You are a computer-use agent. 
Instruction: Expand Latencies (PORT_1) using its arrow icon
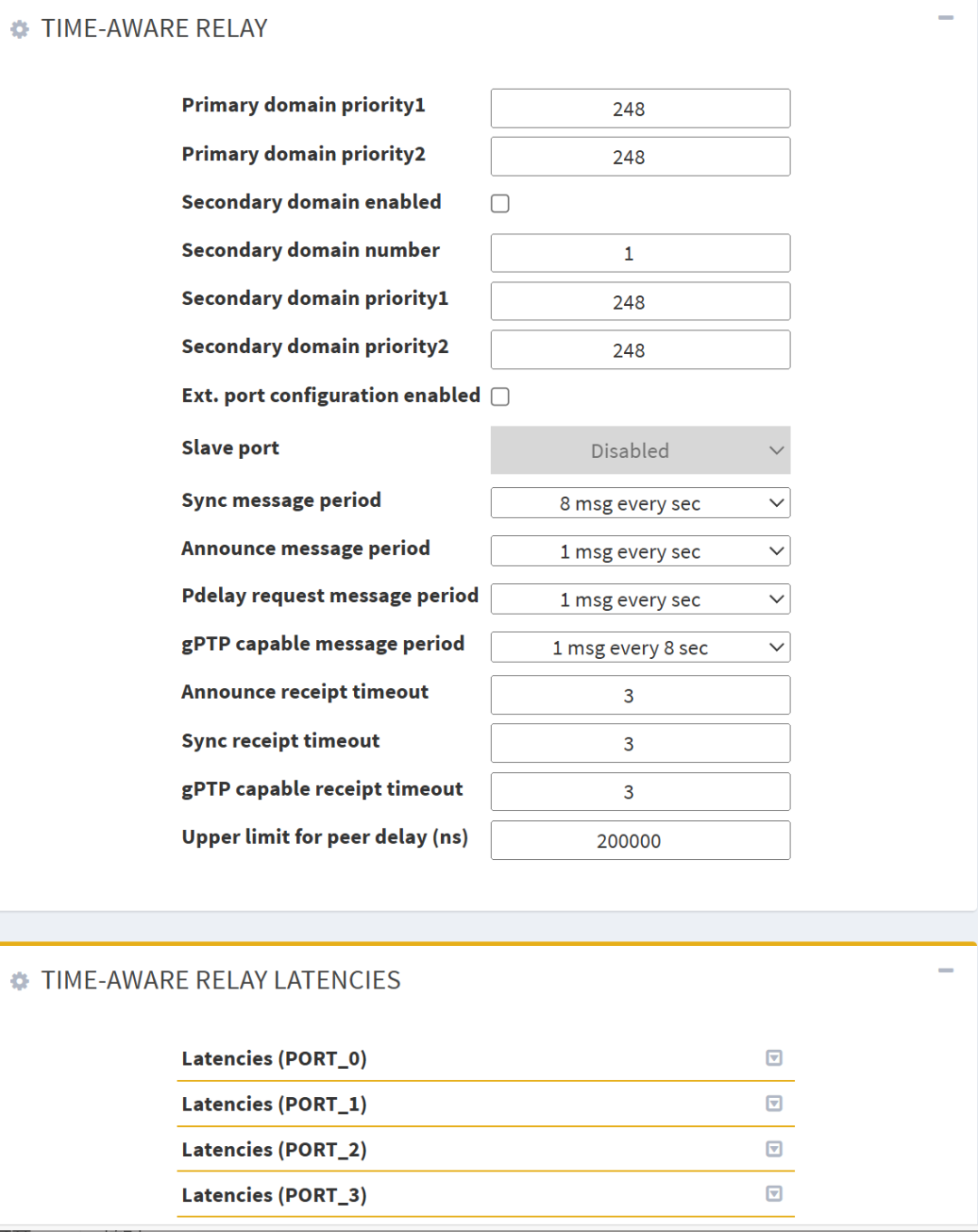[x=773, y=1103]
